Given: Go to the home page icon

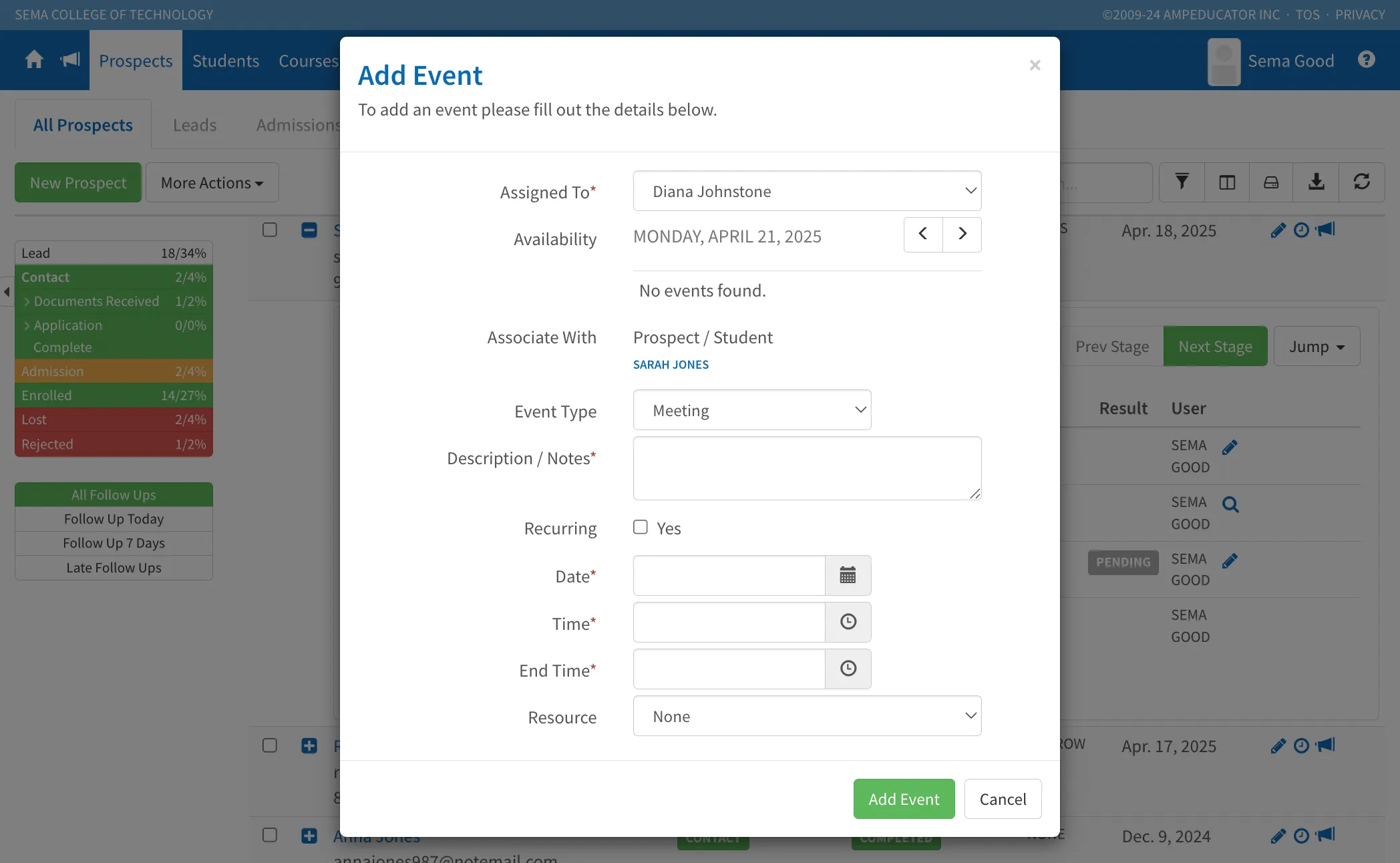Looking at the screenshot, I should click(x=34, y=60).
